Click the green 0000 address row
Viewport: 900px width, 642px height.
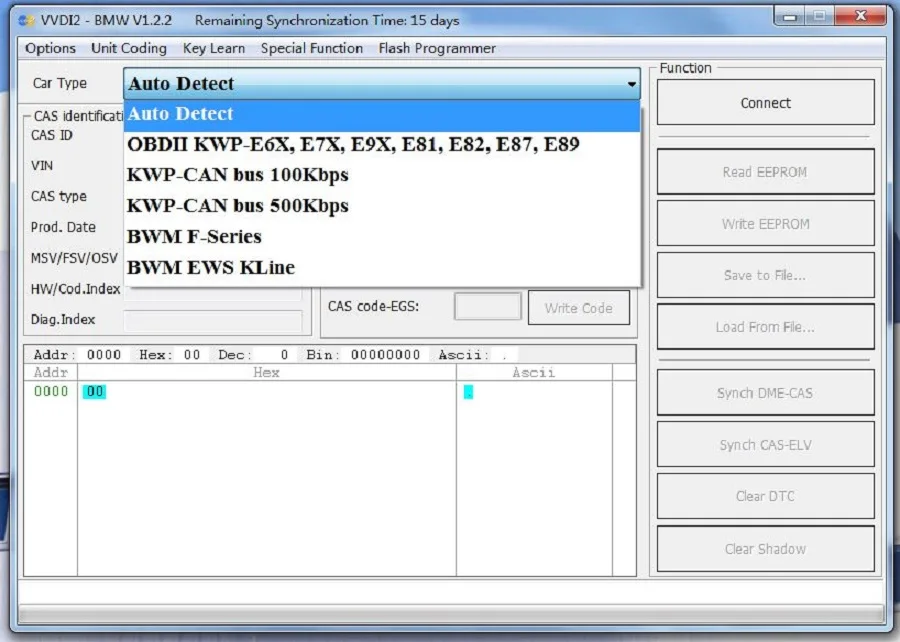click(x=51, y=392)
